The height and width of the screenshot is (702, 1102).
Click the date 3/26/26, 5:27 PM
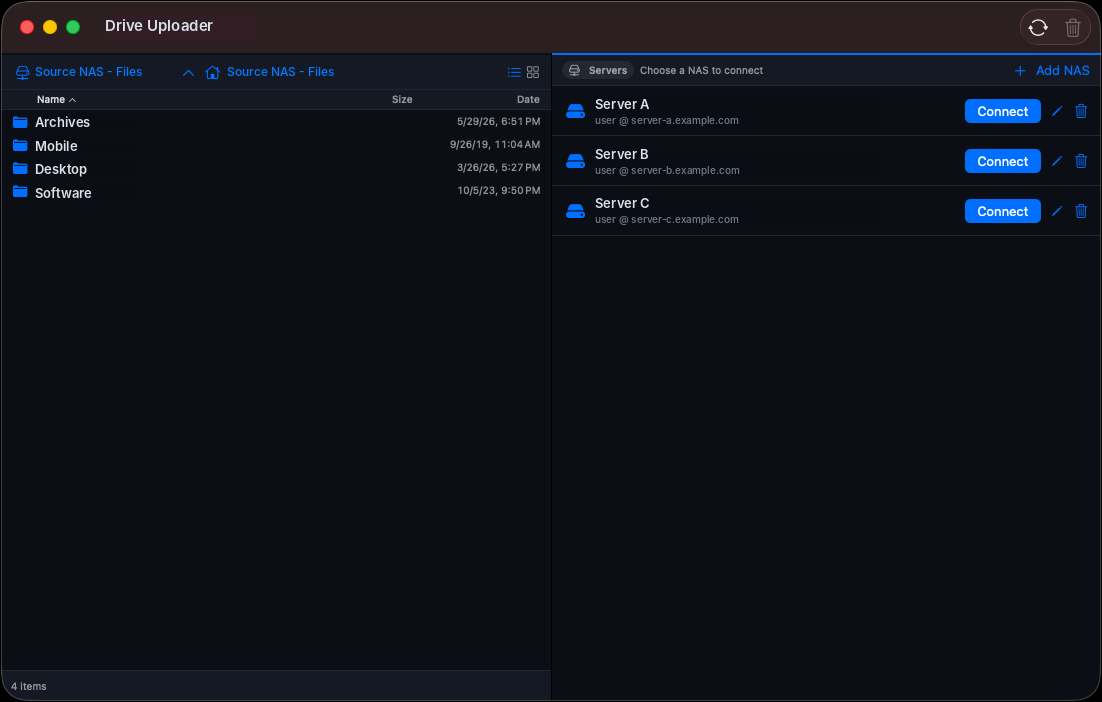tap(498, 168)
